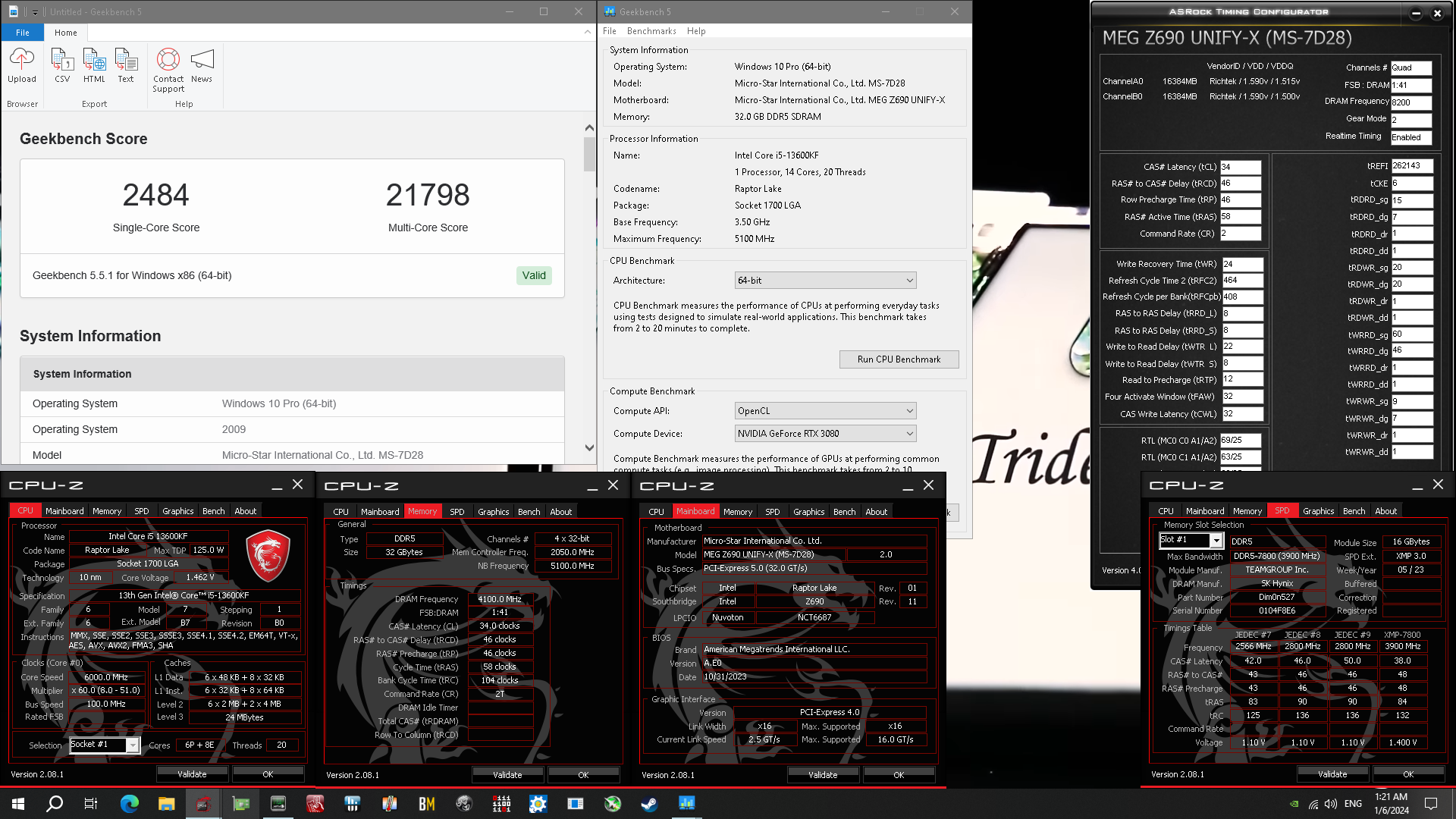
Task: Switch to Bench tab in first CPU-Z window
Action: coord(214,511)
